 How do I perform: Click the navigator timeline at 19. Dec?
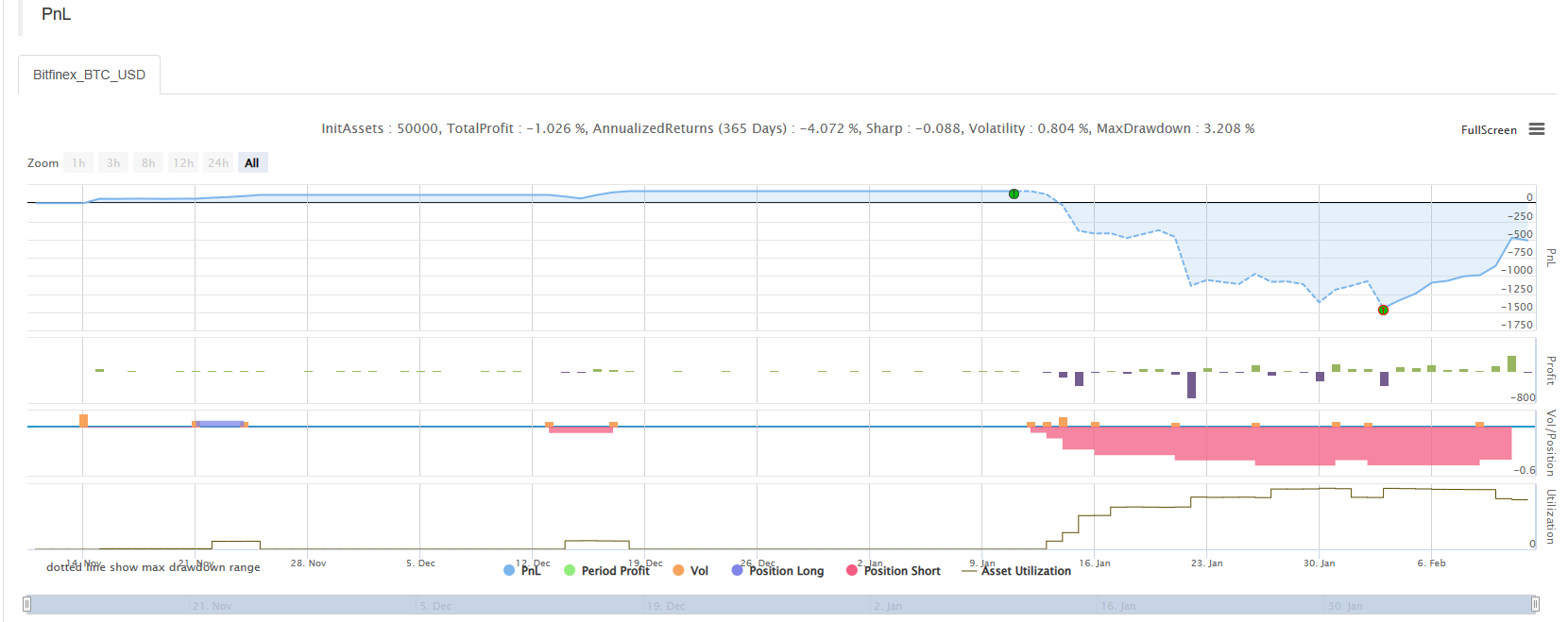pos(667,605)
